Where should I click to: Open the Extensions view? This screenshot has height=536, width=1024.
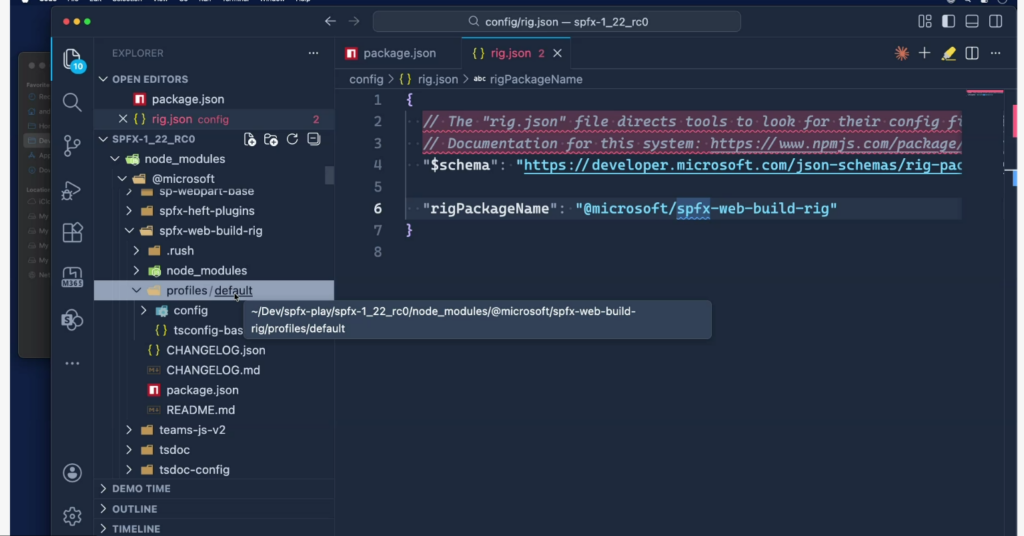pos(72,232)
